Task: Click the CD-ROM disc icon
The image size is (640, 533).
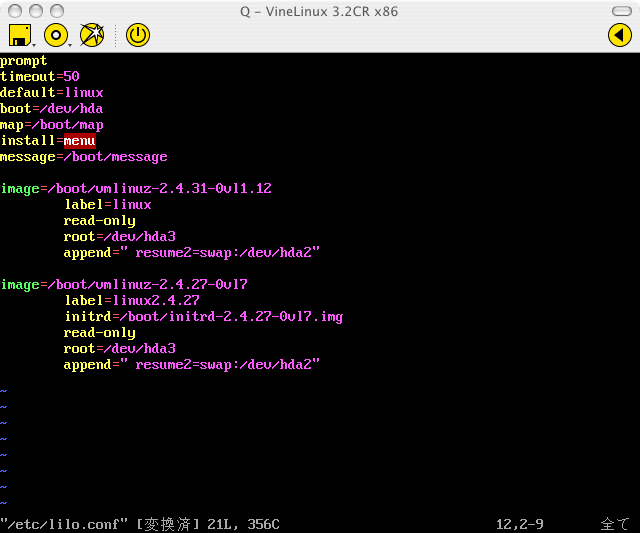Action: [56, 35]
